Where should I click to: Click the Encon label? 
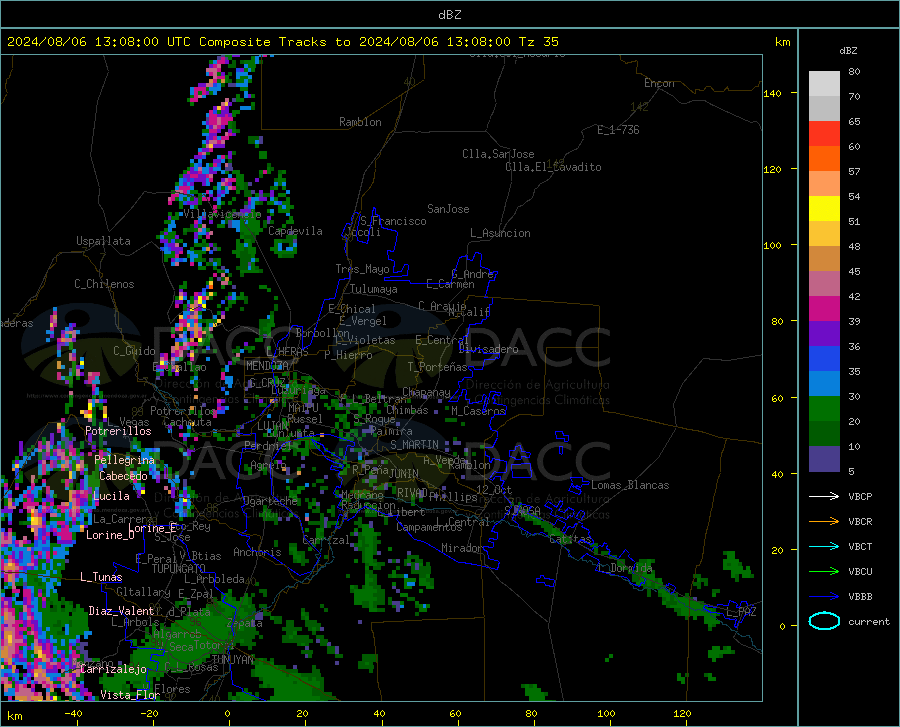point(659,83)
